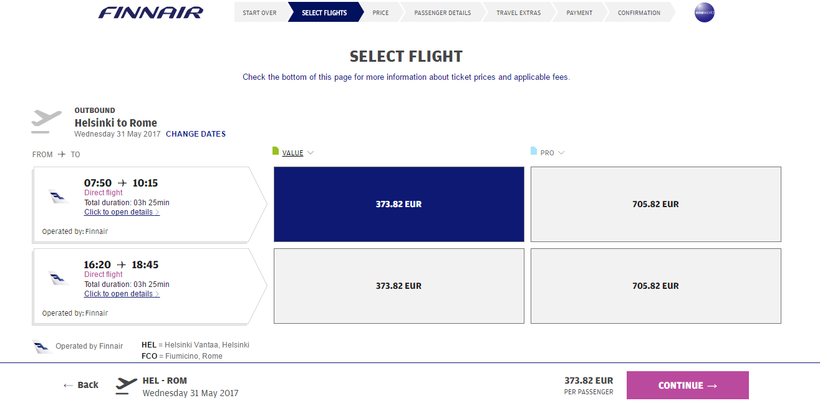Click the airplane icon in bottom summary bar
Screen dimensions: 820x403
pos(126,384)
